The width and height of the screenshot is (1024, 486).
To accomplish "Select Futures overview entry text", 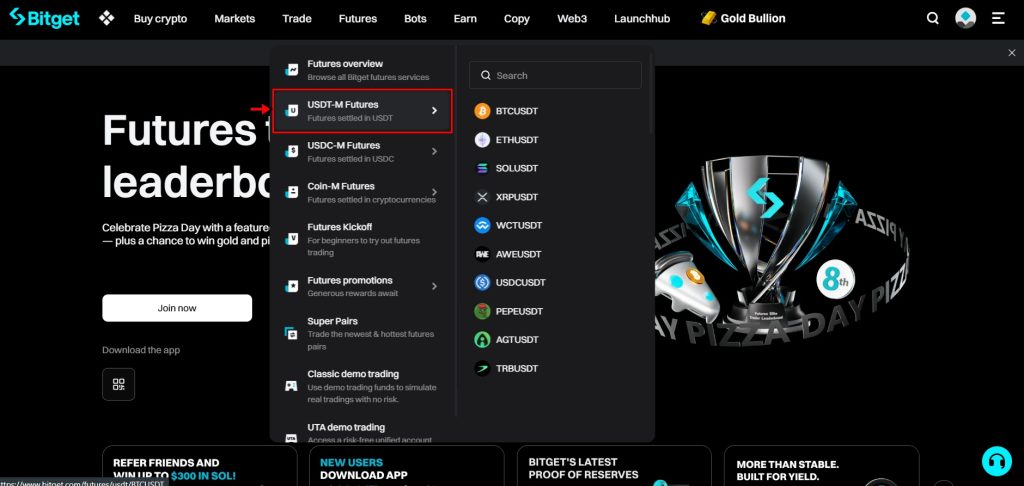I will pyautogui.click(x=345, y=64).
